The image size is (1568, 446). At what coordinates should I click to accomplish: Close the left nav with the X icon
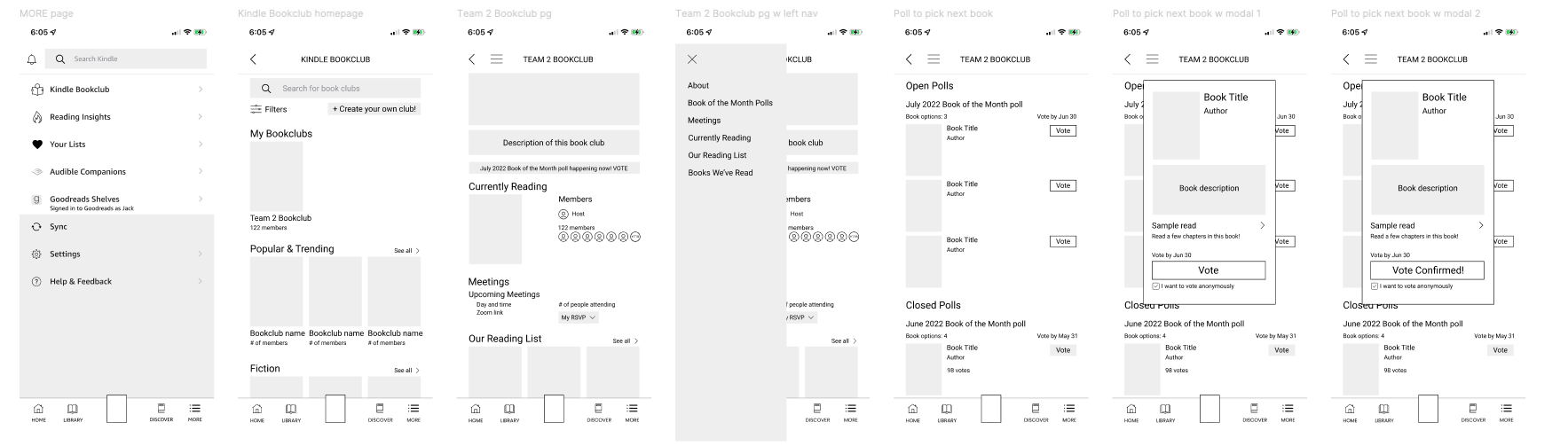692,59
